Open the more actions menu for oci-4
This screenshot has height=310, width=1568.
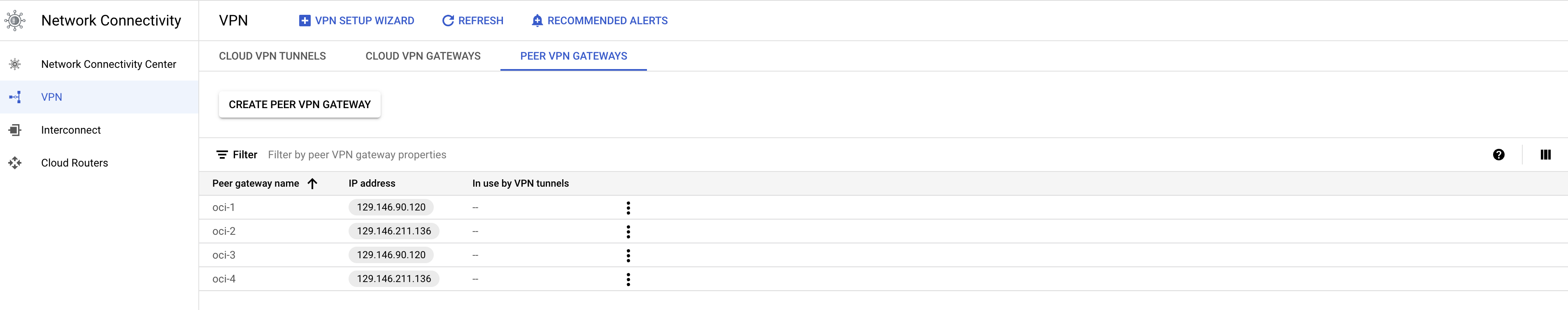click(628, 279)
